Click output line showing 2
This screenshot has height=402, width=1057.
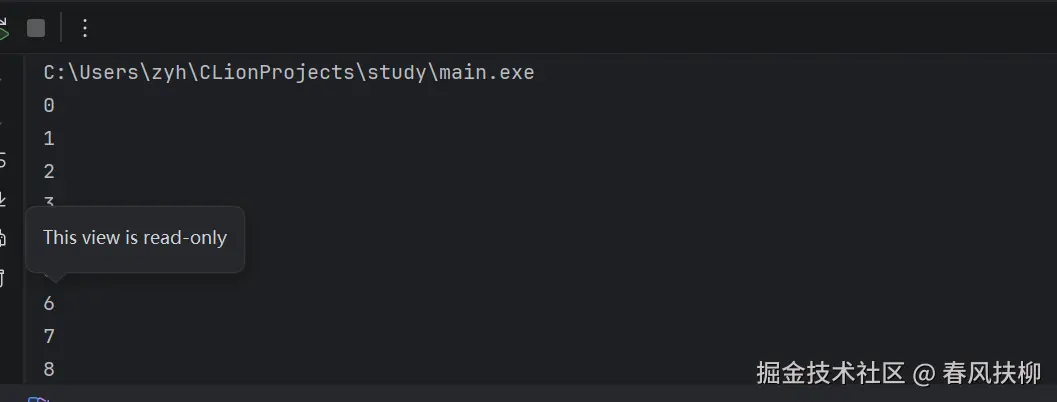pyautogui.click(x=49, y=171)
